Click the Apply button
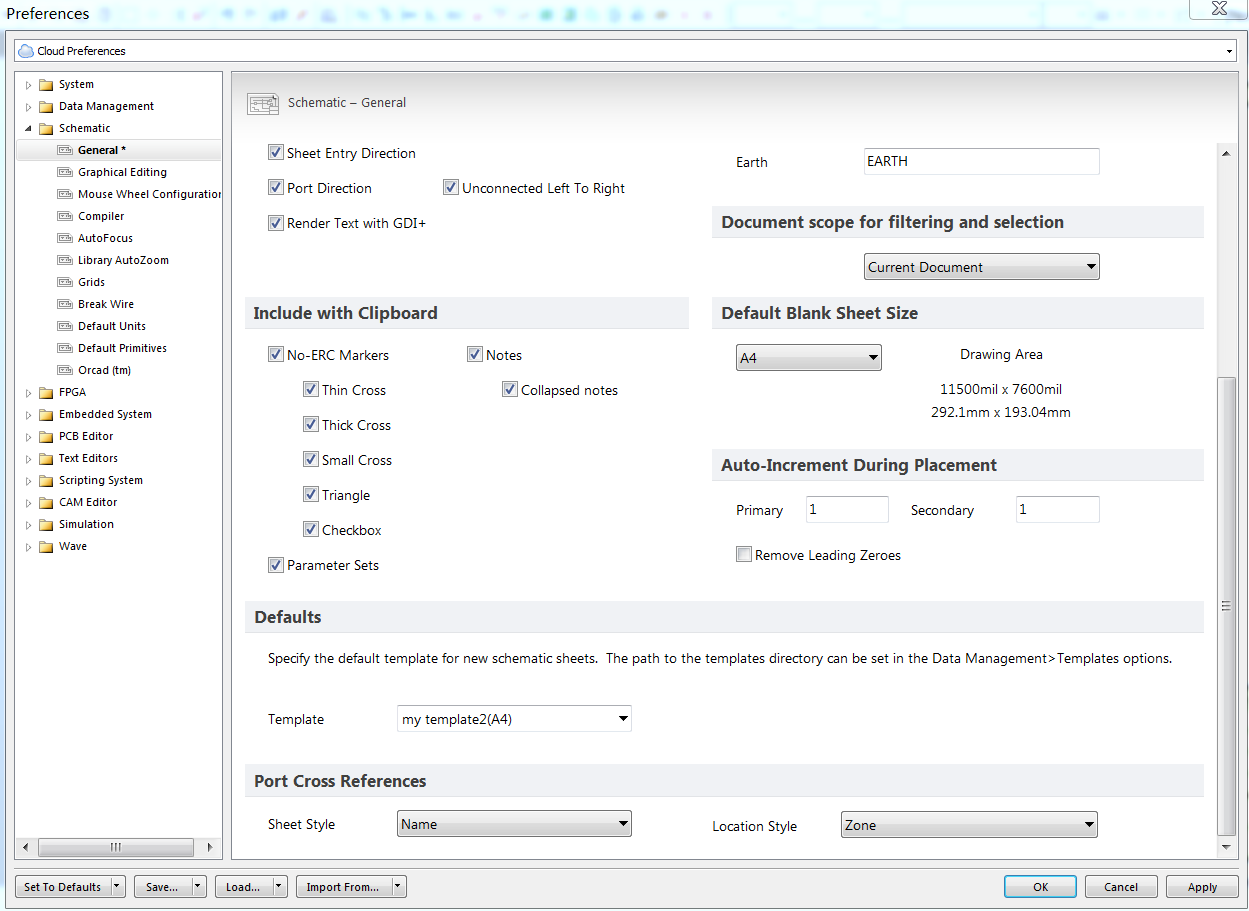1249x911 pixels. pyautogui.click(x=1202, y=887)
